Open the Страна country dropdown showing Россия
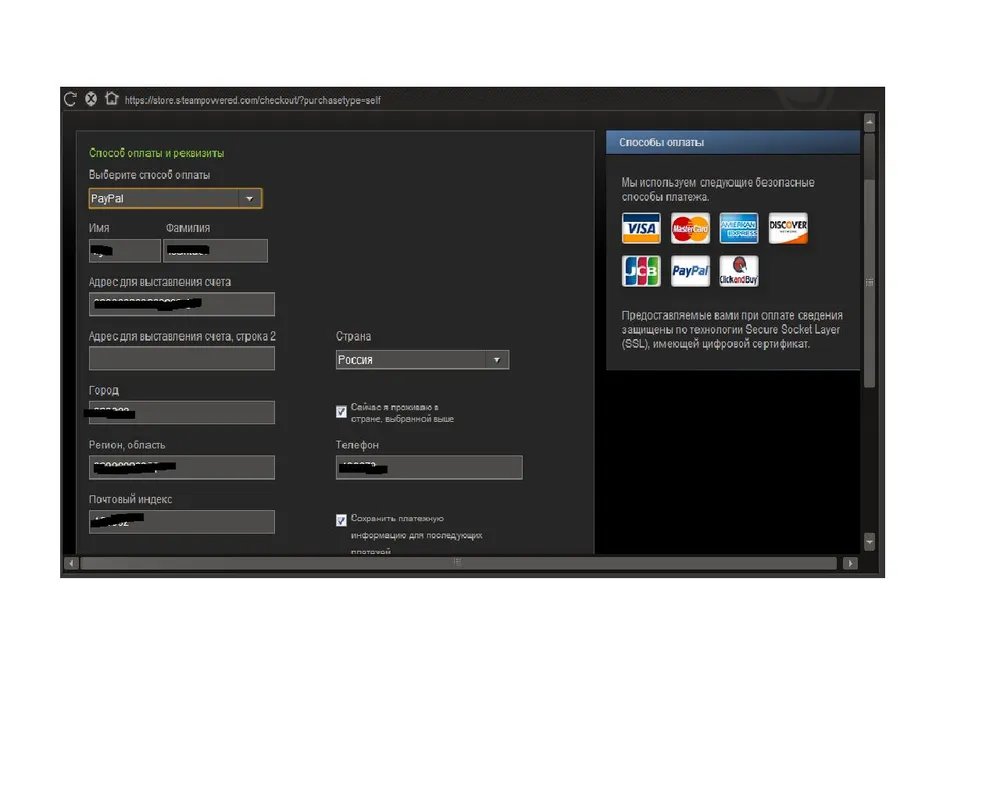Image resolution: width=1000 pixels, height=800 pixels. tap(422, 360)
